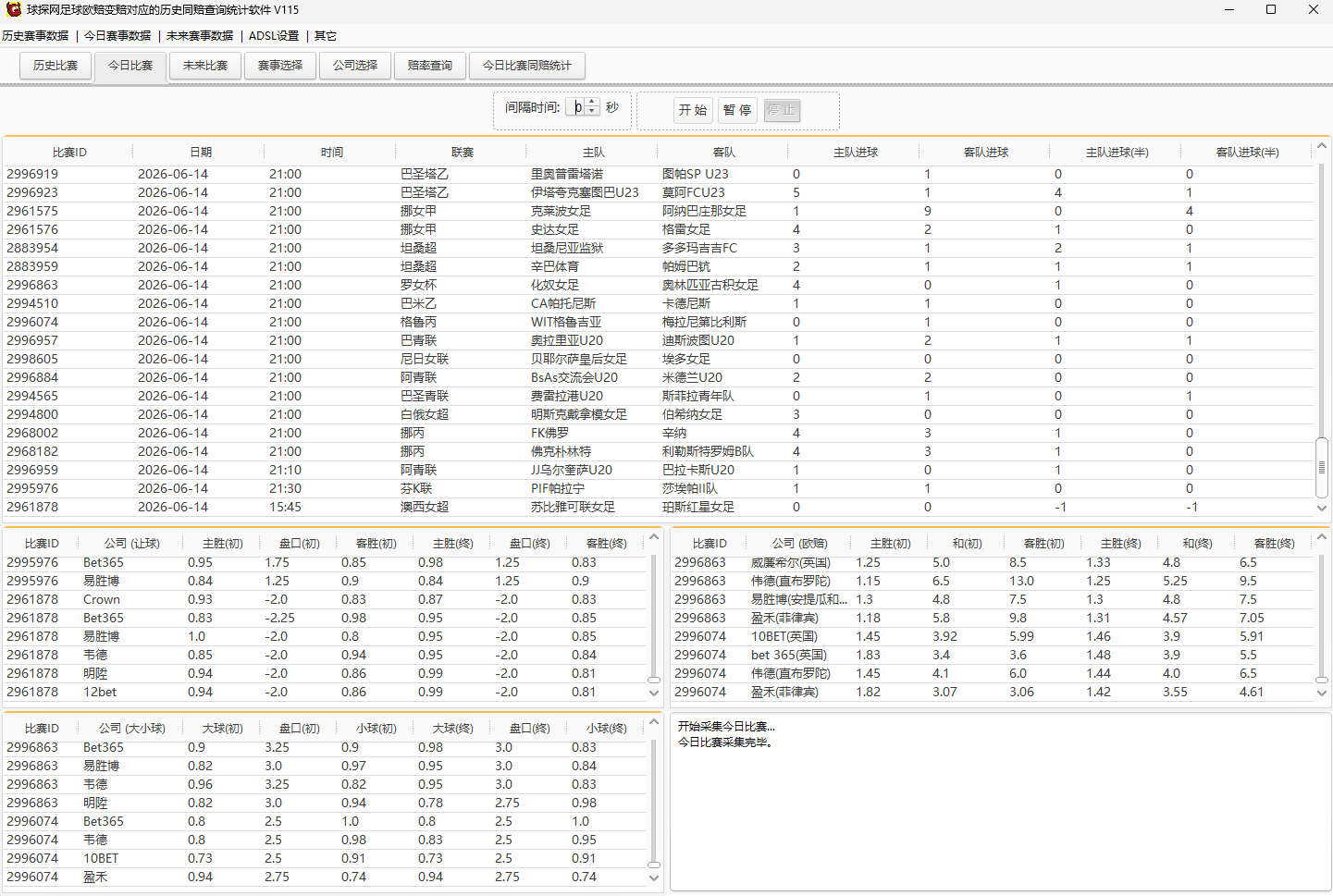Select match row 2883954 坦桑尼亚监狱

point(659,248)
